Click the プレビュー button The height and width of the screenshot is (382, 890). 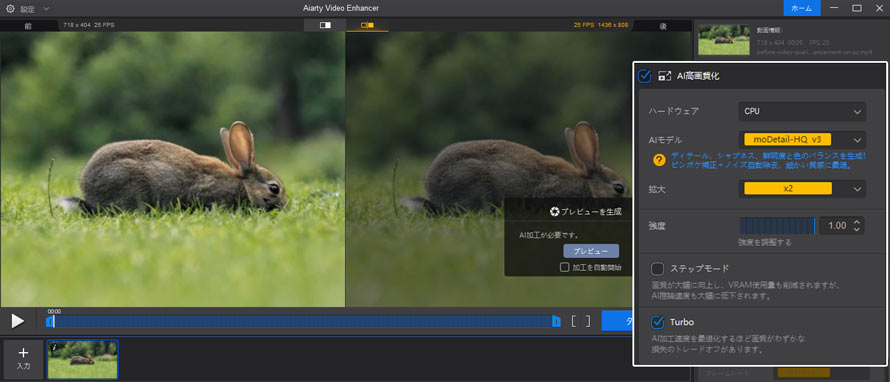591,251
